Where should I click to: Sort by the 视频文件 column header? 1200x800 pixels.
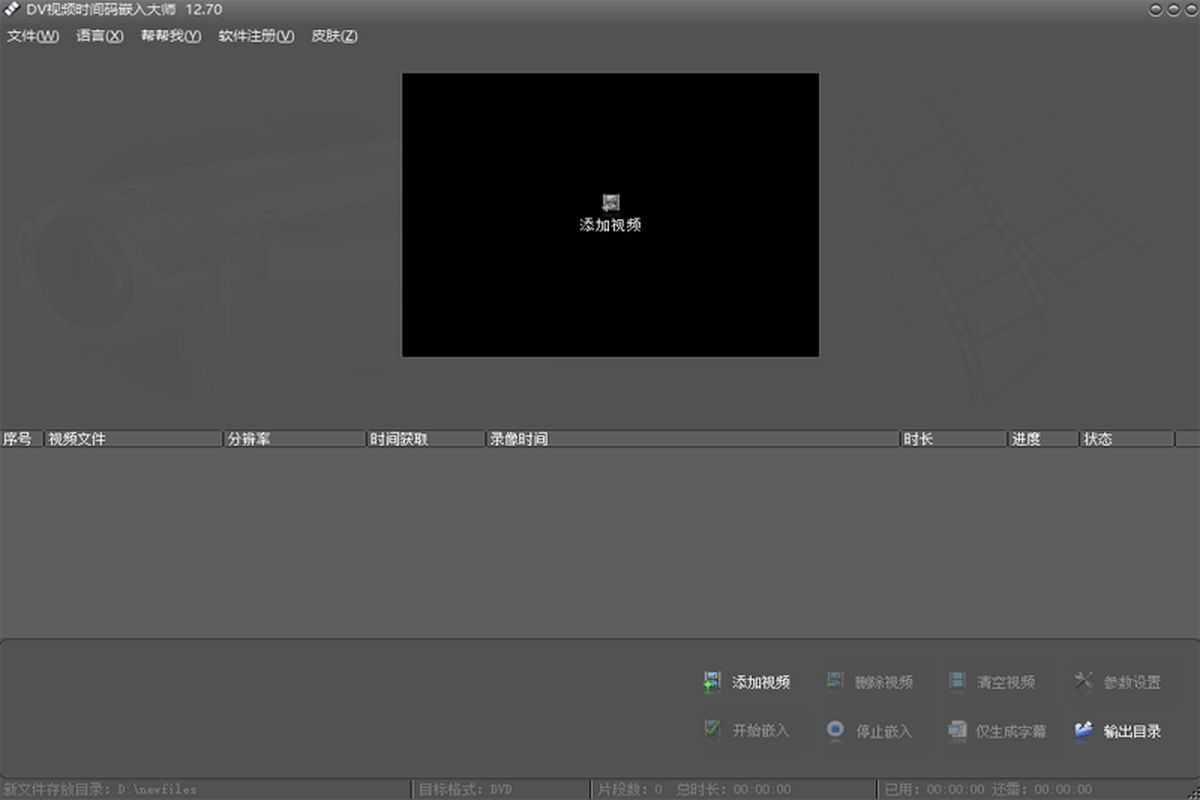tap(134, 439)
